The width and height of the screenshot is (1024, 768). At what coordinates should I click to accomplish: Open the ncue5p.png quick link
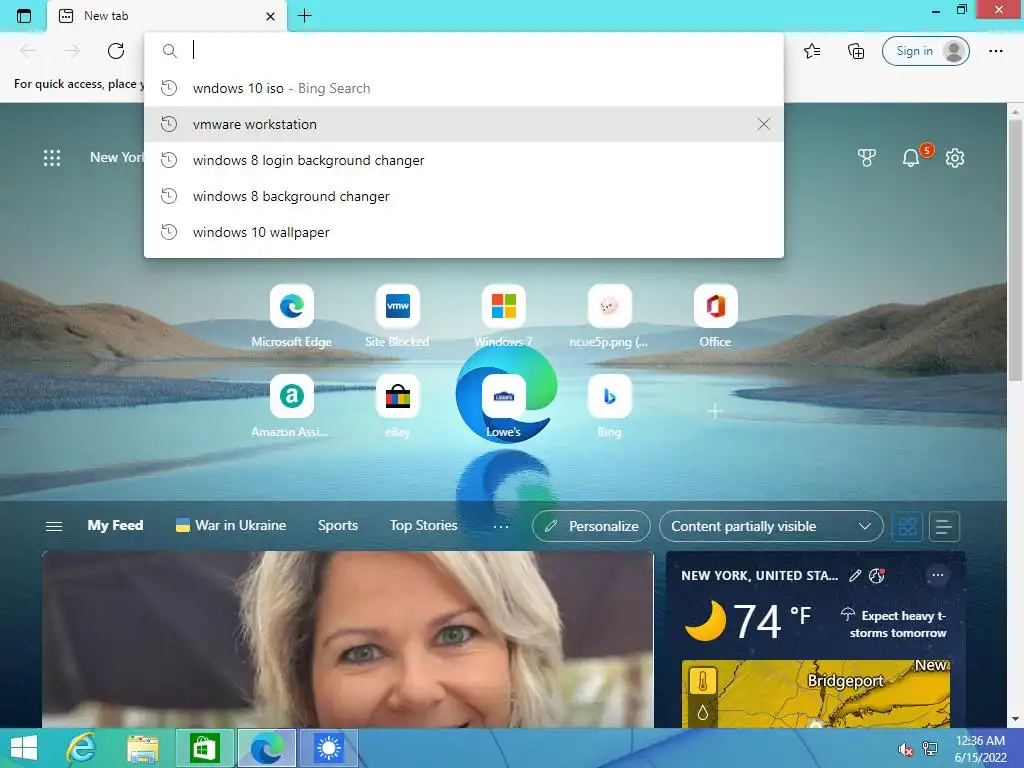pyautogui.click(x=609, y=317)
